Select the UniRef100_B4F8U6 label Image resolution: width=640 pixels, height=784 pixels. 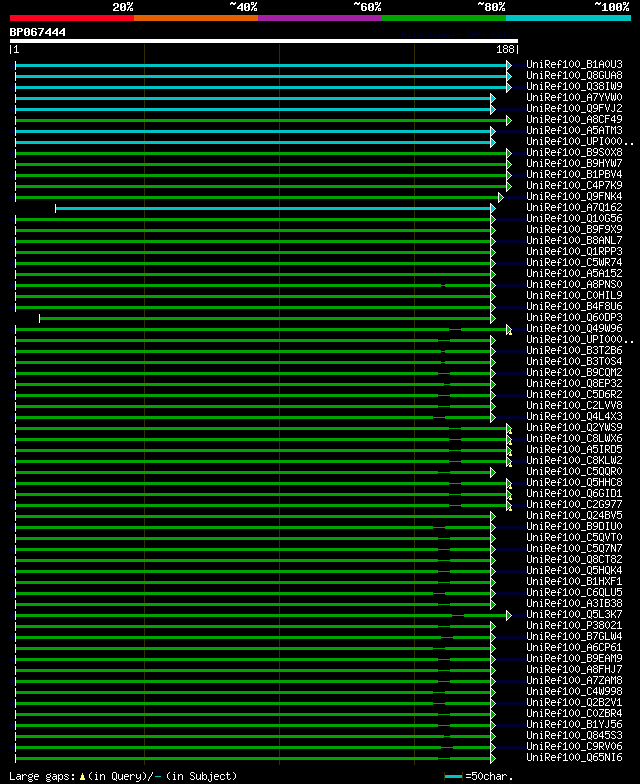coord(574,306)
